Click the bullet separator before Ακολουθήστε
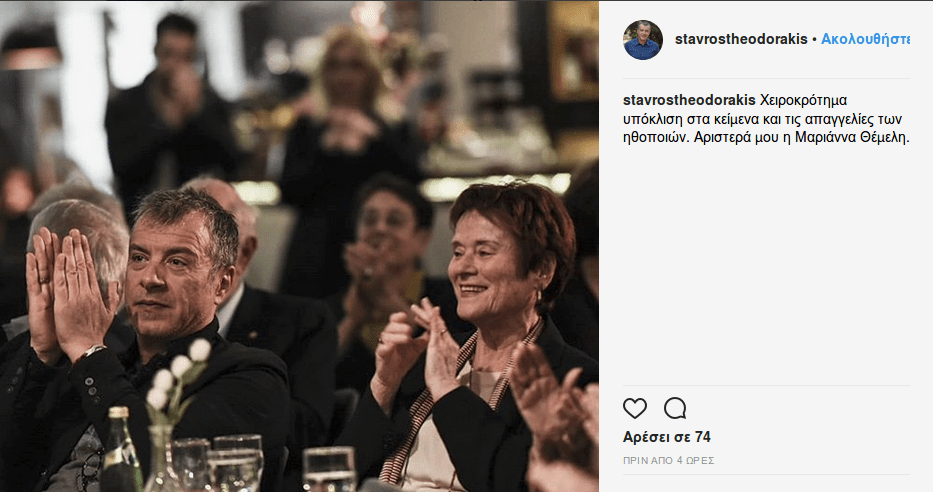Viewport: 933px width, 492px height. 814,39
